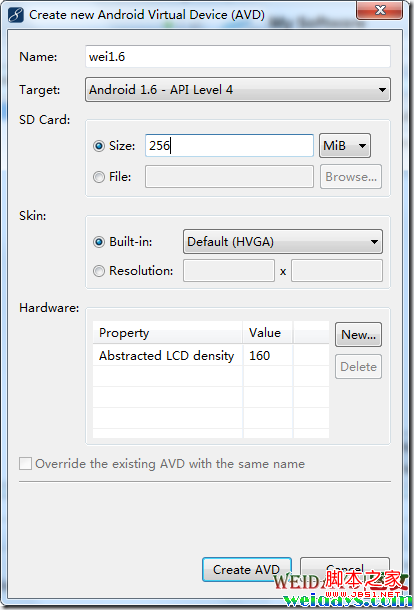Choose the Resolution skin radio option

99,271
